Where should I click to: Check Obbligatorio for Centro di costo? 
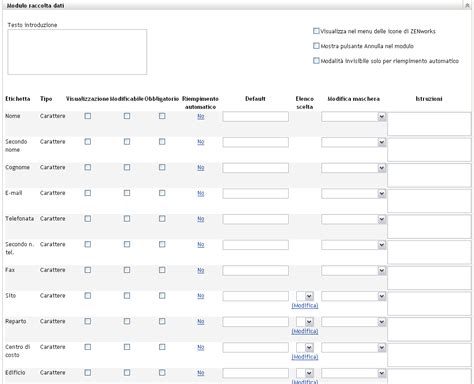point(162,347)
